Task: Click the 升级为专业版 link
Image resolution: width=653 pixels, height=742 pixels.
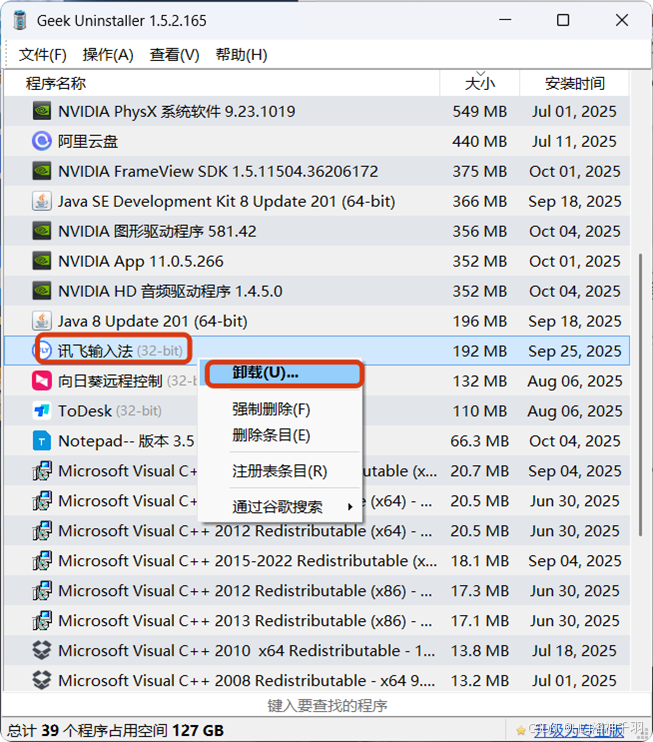Action: pos(578,730)
